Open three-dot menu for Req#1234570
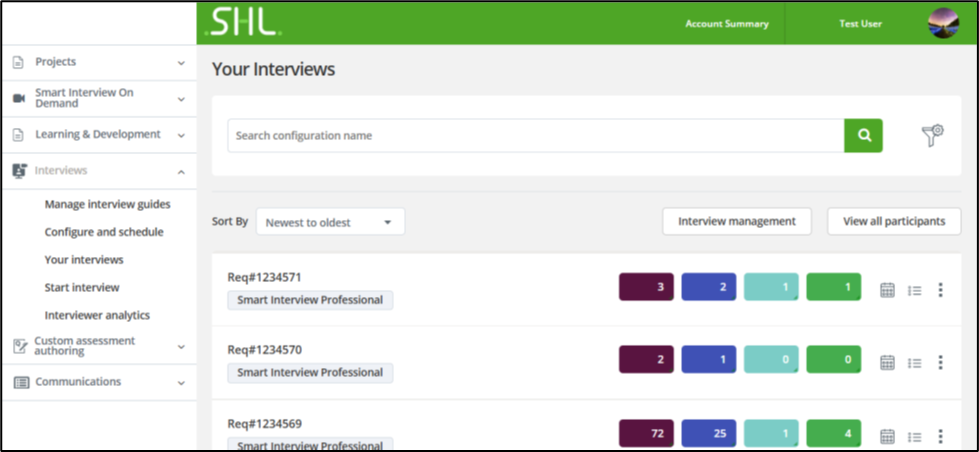The width and height of the screenshot is (979, 452). 940,363
